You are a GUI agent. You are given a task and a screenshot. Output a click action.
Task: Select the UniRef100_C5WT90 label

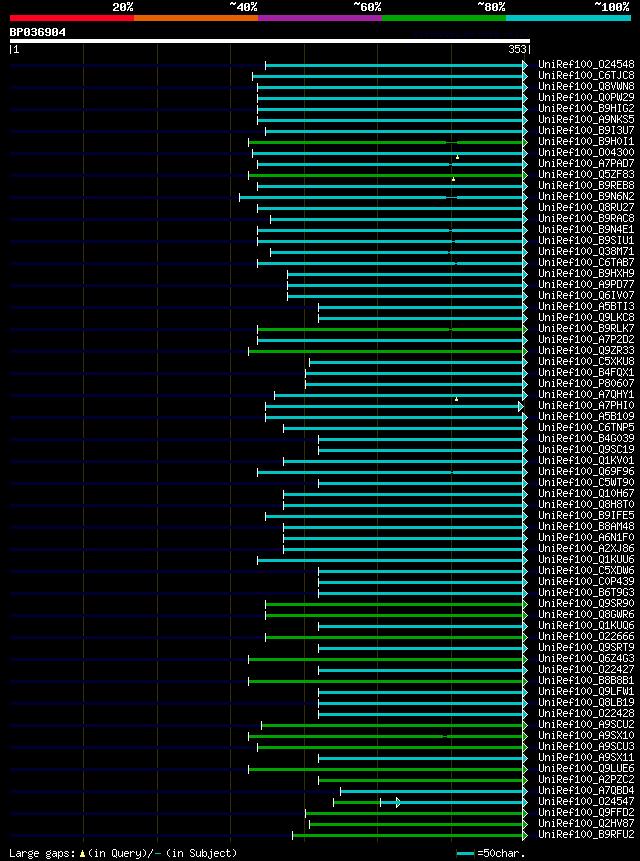click(x=586, y=483)
